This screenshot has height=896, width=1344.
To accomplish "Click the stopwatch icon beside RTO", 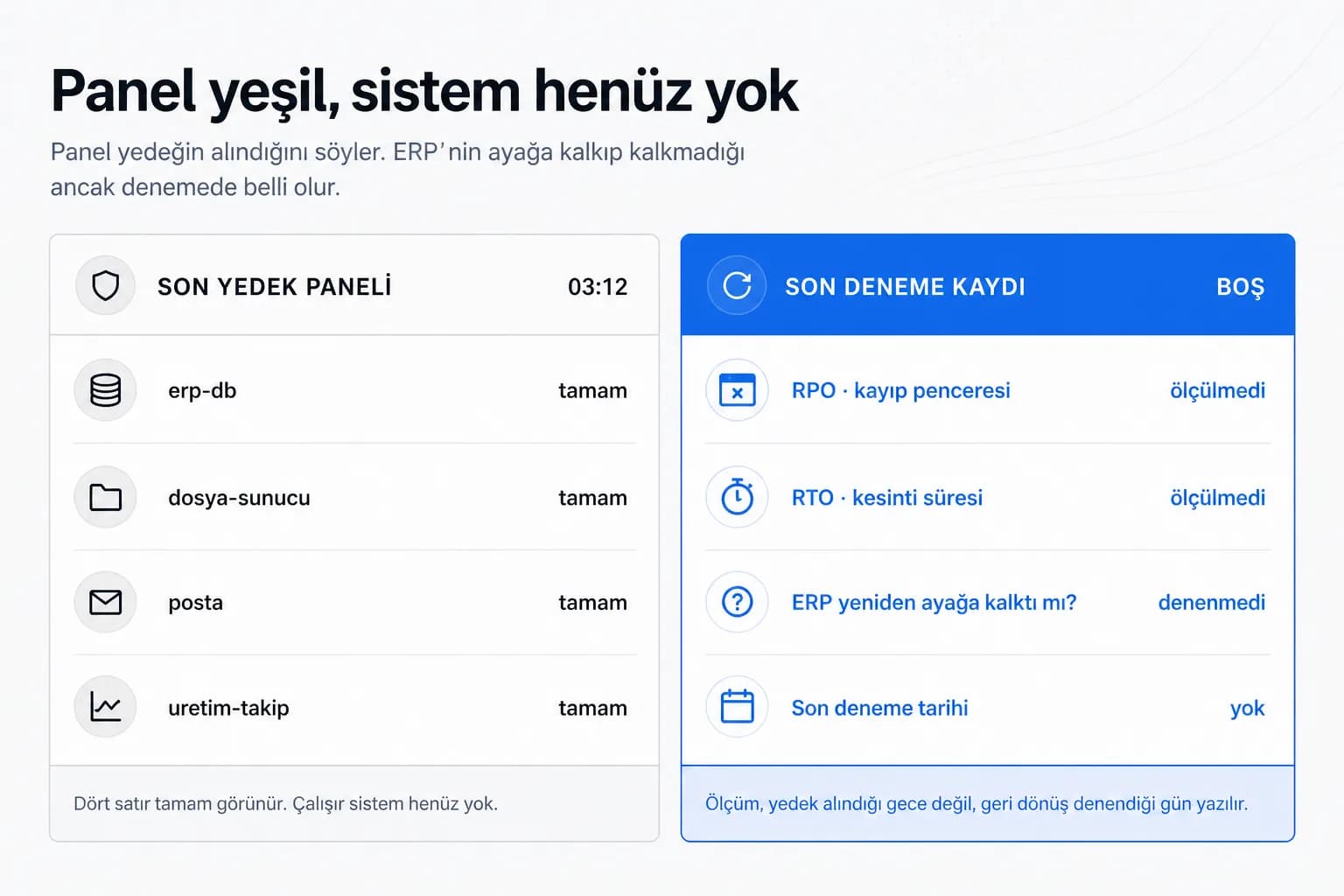I will [737, 496].
